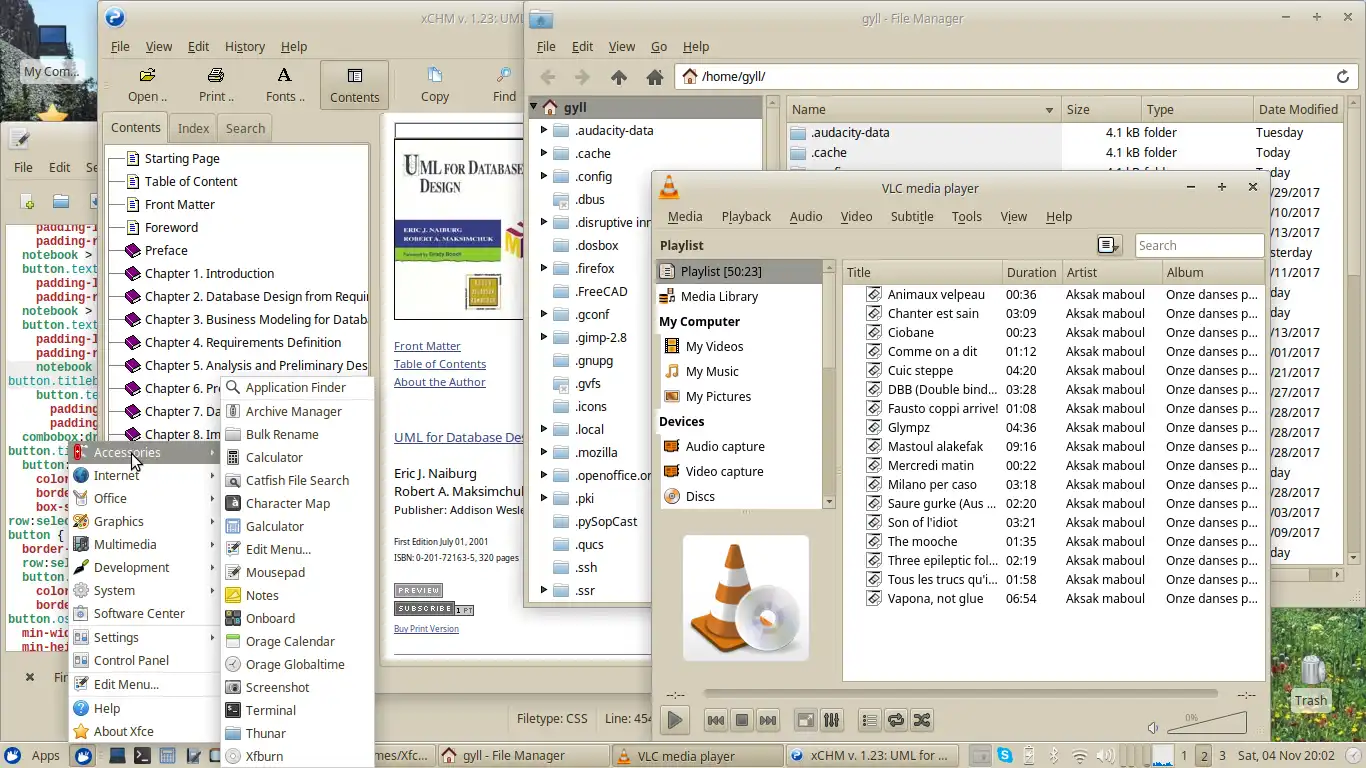The image size is (1366, 768).
Task: Click the VLC seek progress bar
Action: (x=960, y=693)
